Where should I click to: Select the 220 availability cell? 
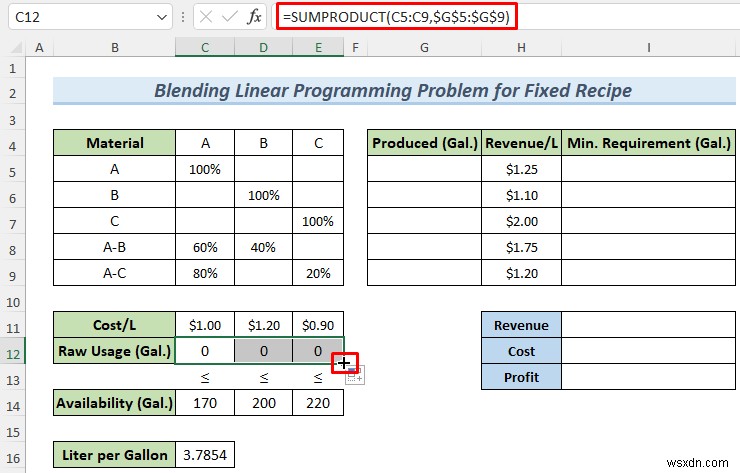pos(318,403)
